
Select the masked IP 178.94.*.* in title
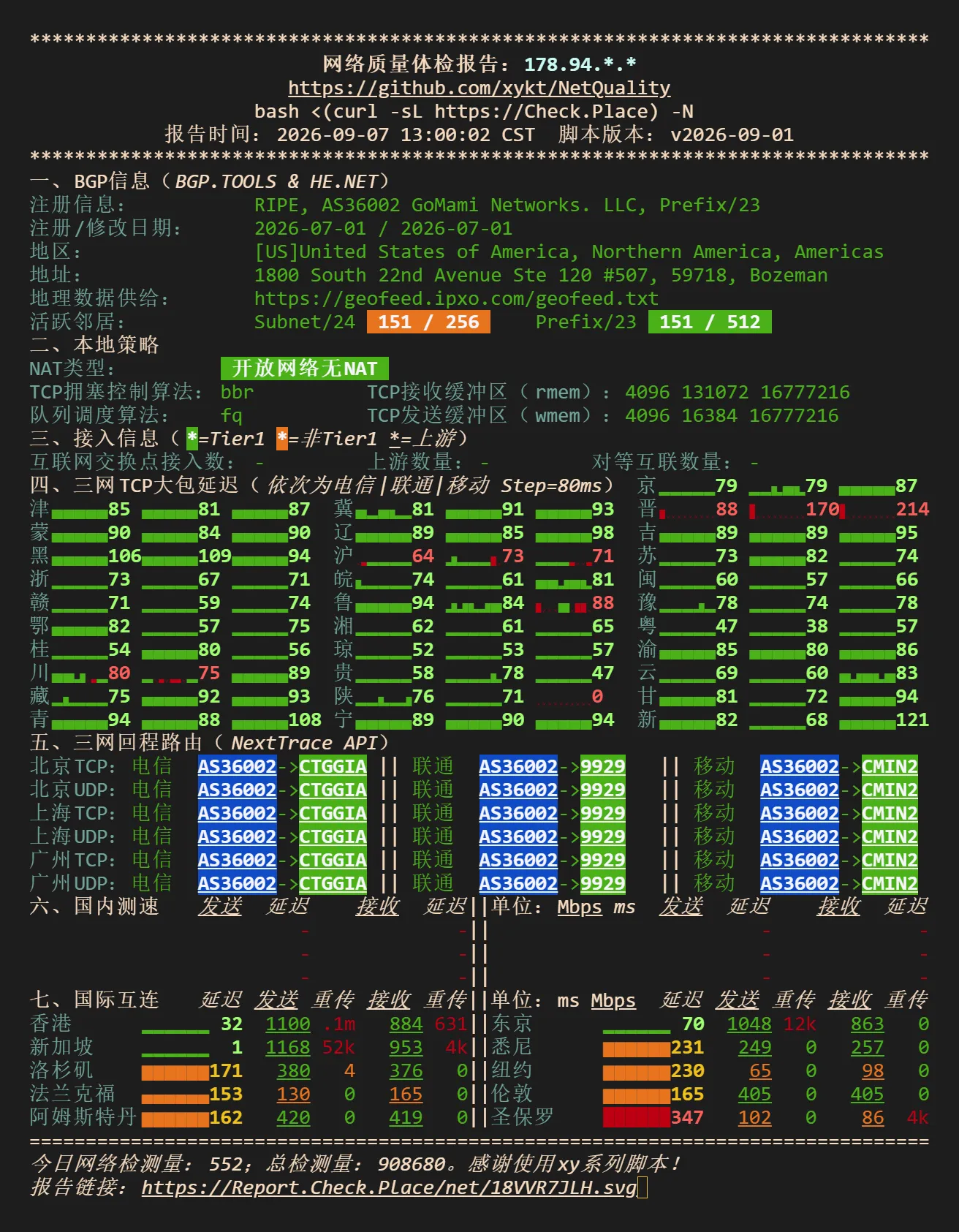[580, 64]
